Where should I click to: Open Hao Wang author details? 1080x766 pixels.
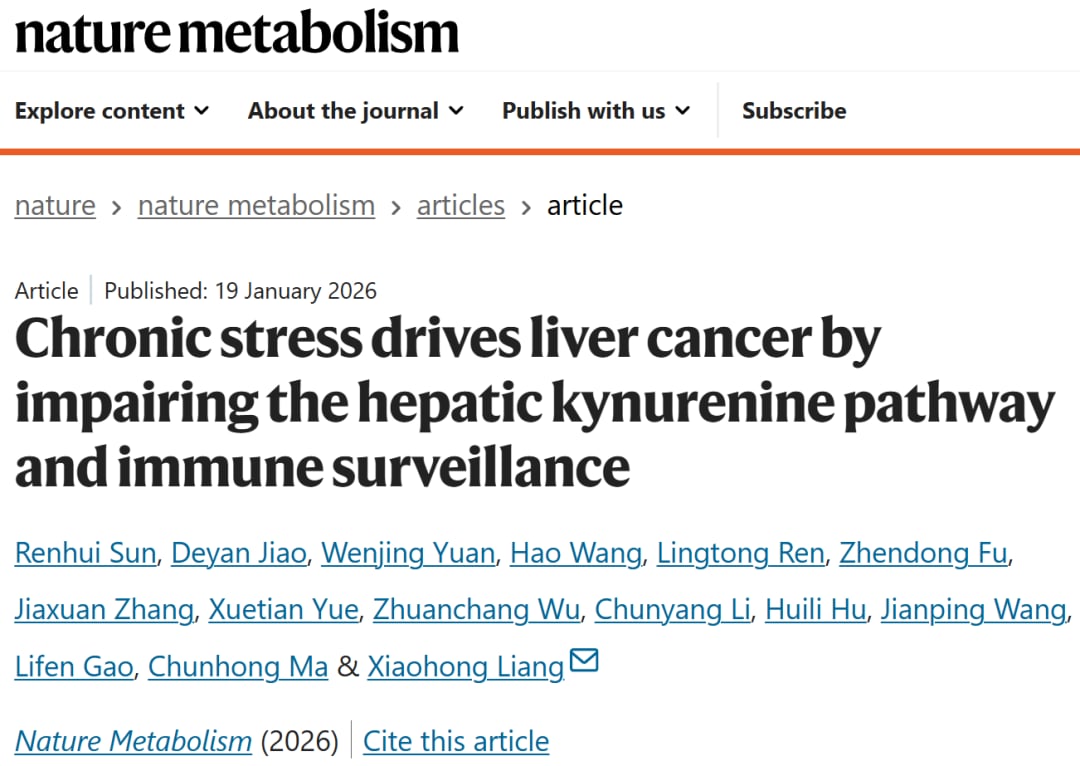pyautogui.click(x=576, y=553)
